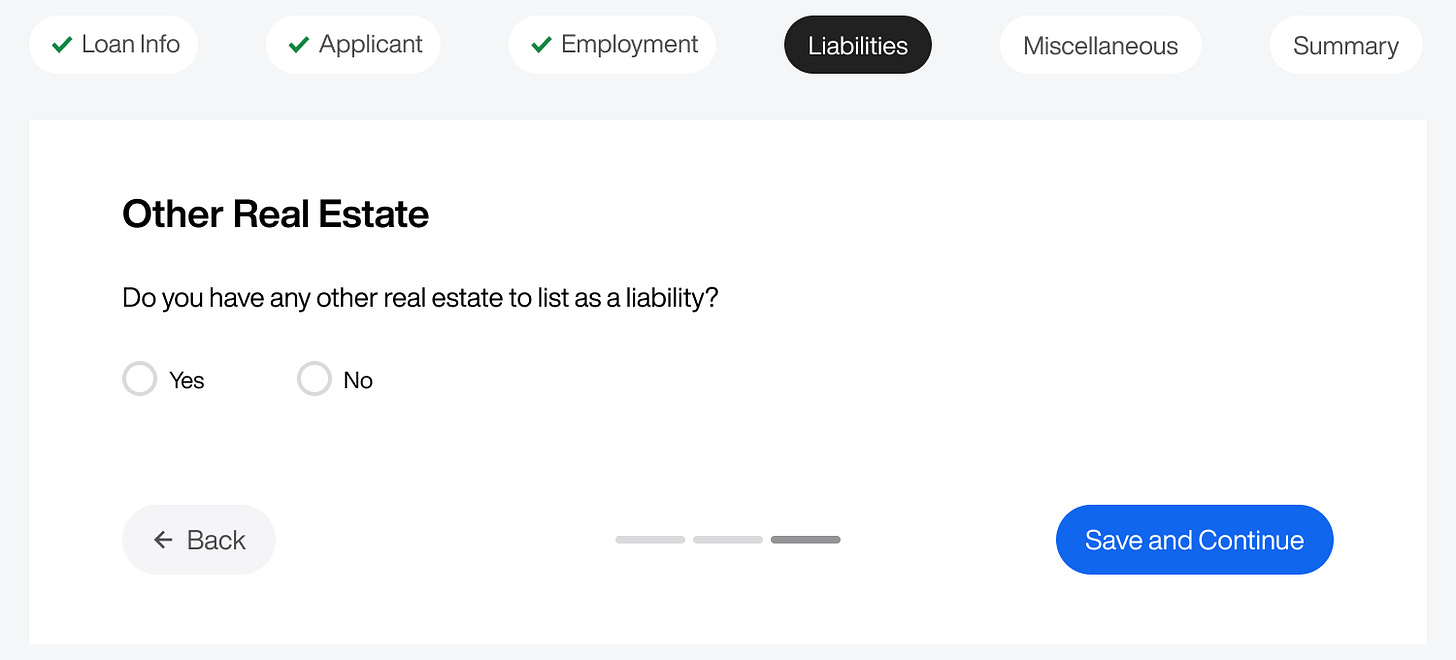The height and width of the screenshot is (660, 1456).
Task: Click the Back button label
Action: pos(216,540)
